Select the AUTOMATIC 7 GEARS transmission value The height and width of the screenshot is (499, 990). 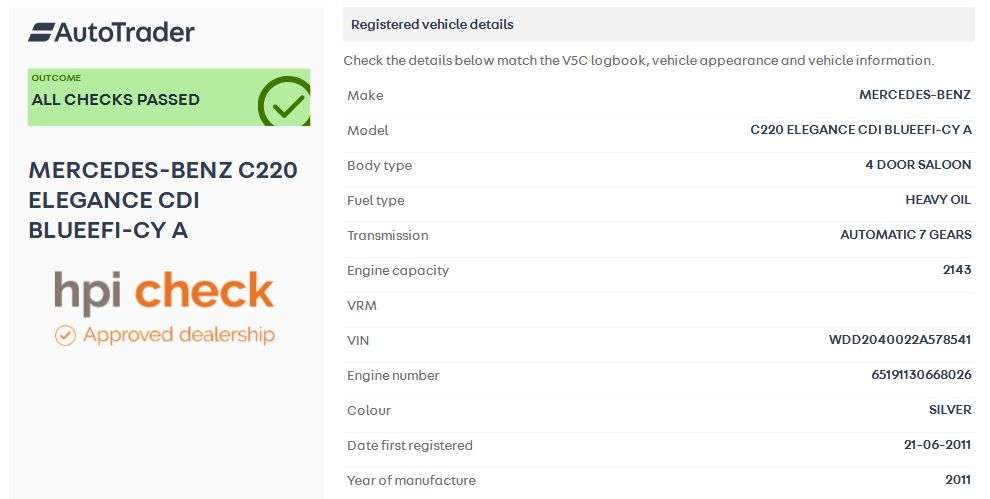click(x=905, y=235)
